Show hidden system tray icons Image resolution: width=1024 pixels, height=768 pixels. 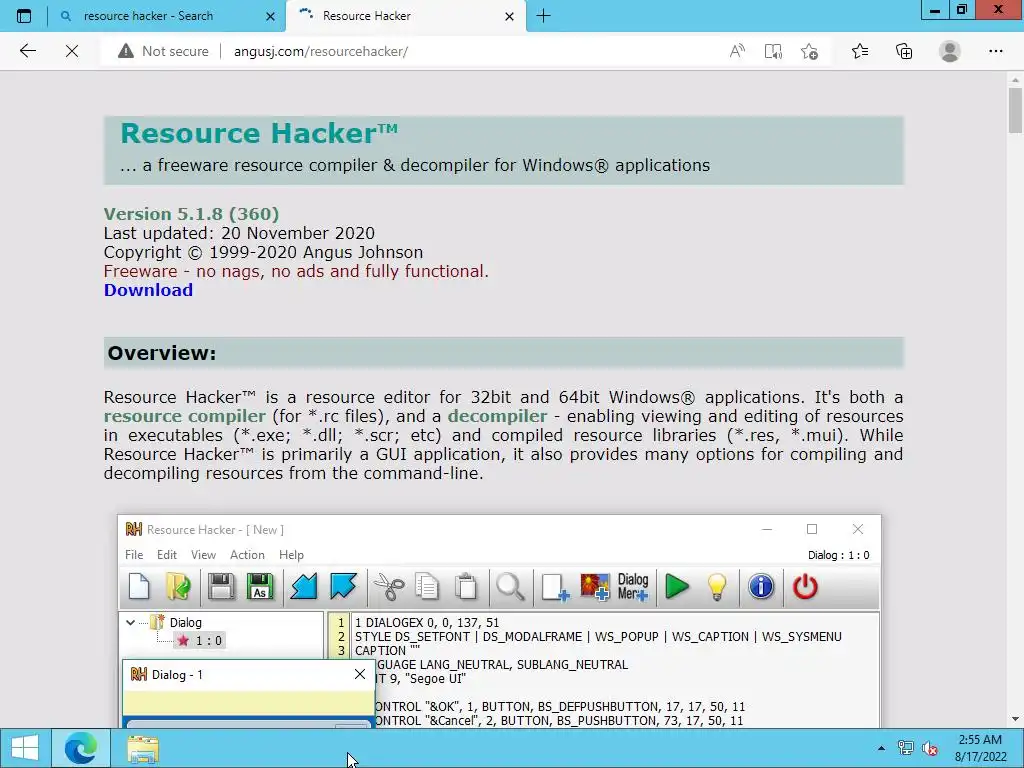tap(881, 748)
